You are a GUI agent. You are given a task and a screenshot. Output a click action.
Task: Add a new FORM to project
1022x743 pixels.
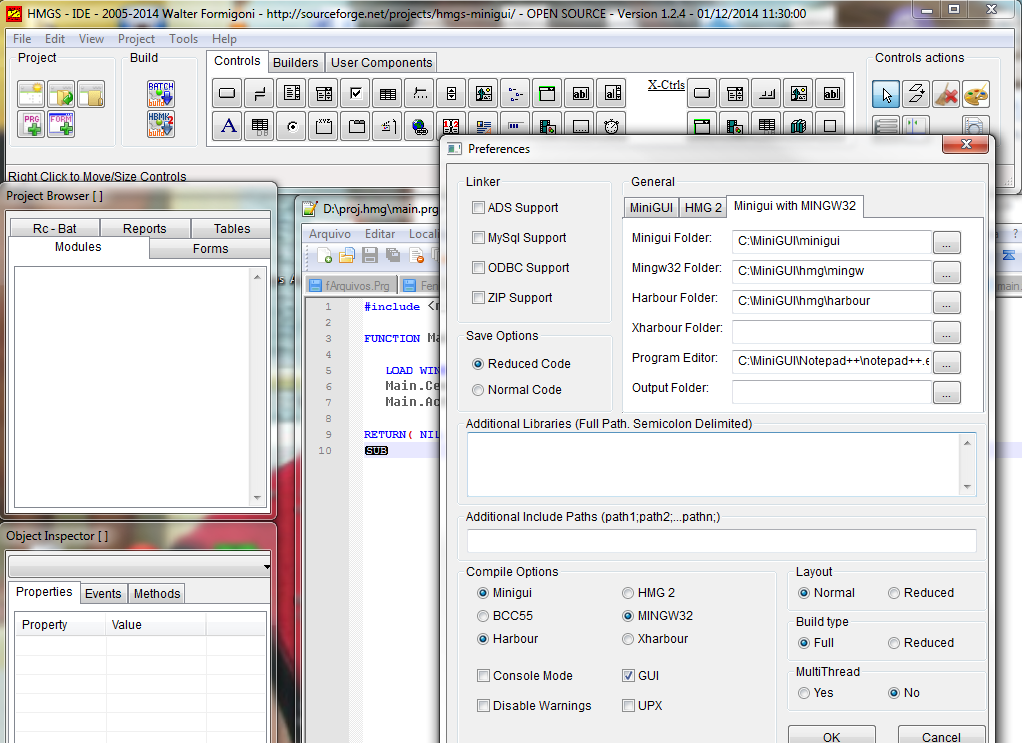(62, 124)
